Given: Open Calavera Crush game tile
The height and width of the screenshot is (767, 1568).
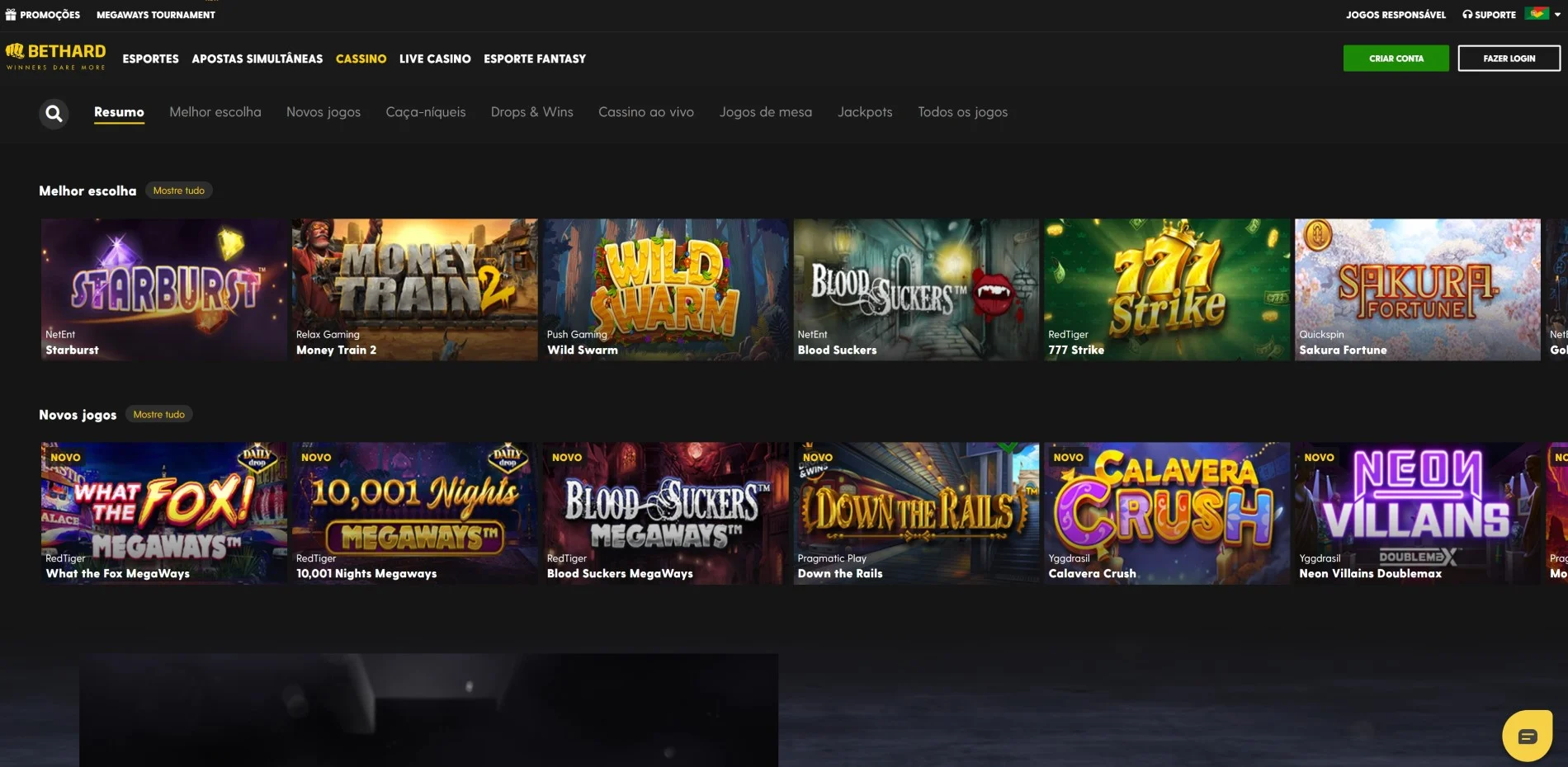Looking at the screenshot, I should [1165, 513].
